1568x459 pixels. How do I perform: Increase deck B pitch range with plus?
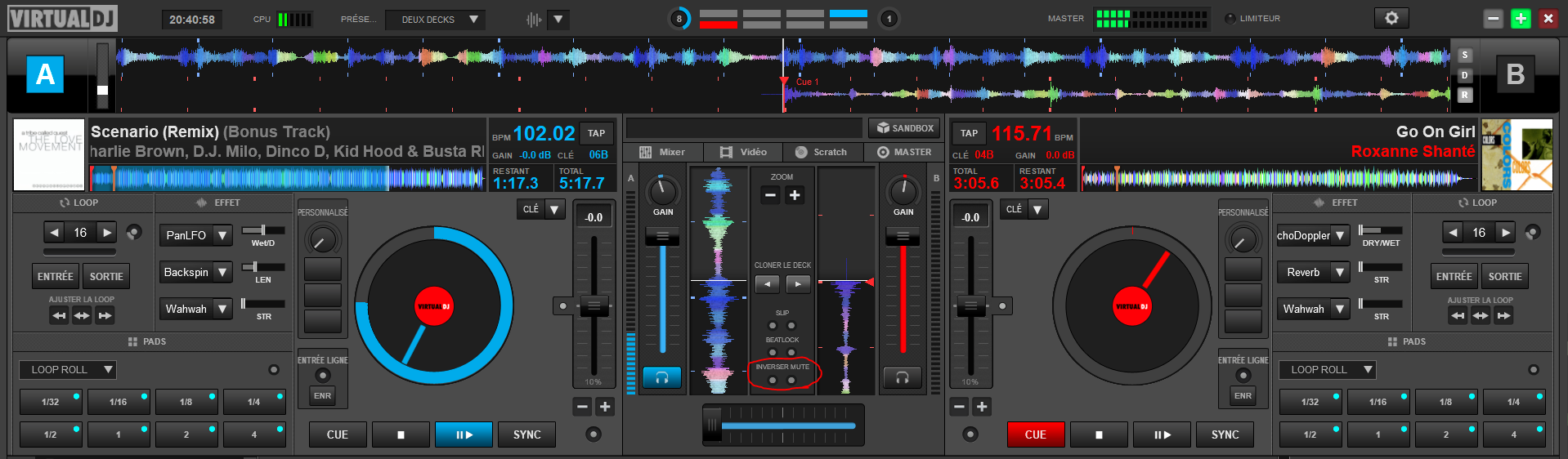(982, 407)
